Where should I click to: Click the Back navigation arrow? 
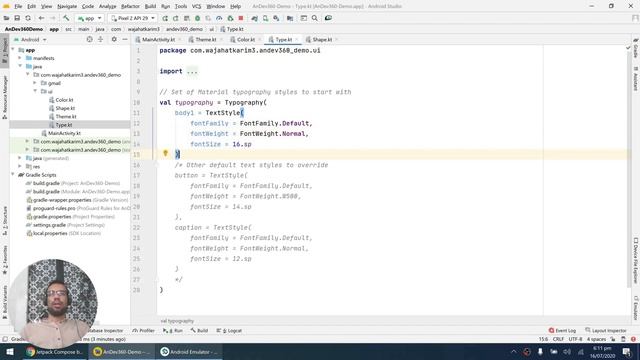(x=41, y=18)
